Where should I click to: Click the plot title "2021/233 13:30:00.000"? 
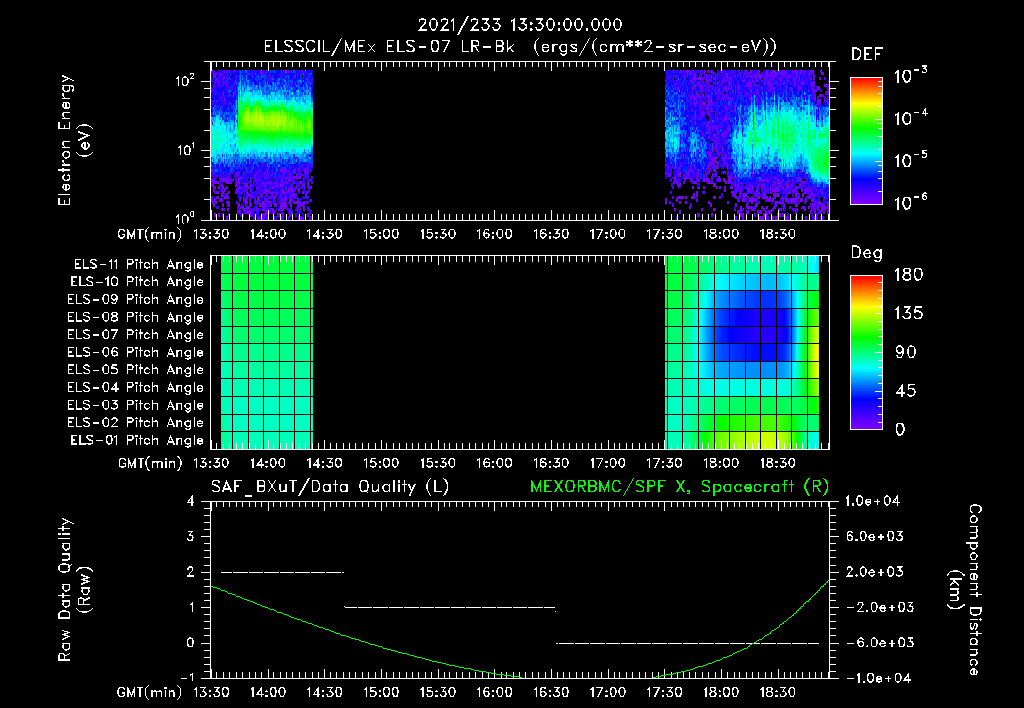[x=520, y=25]
